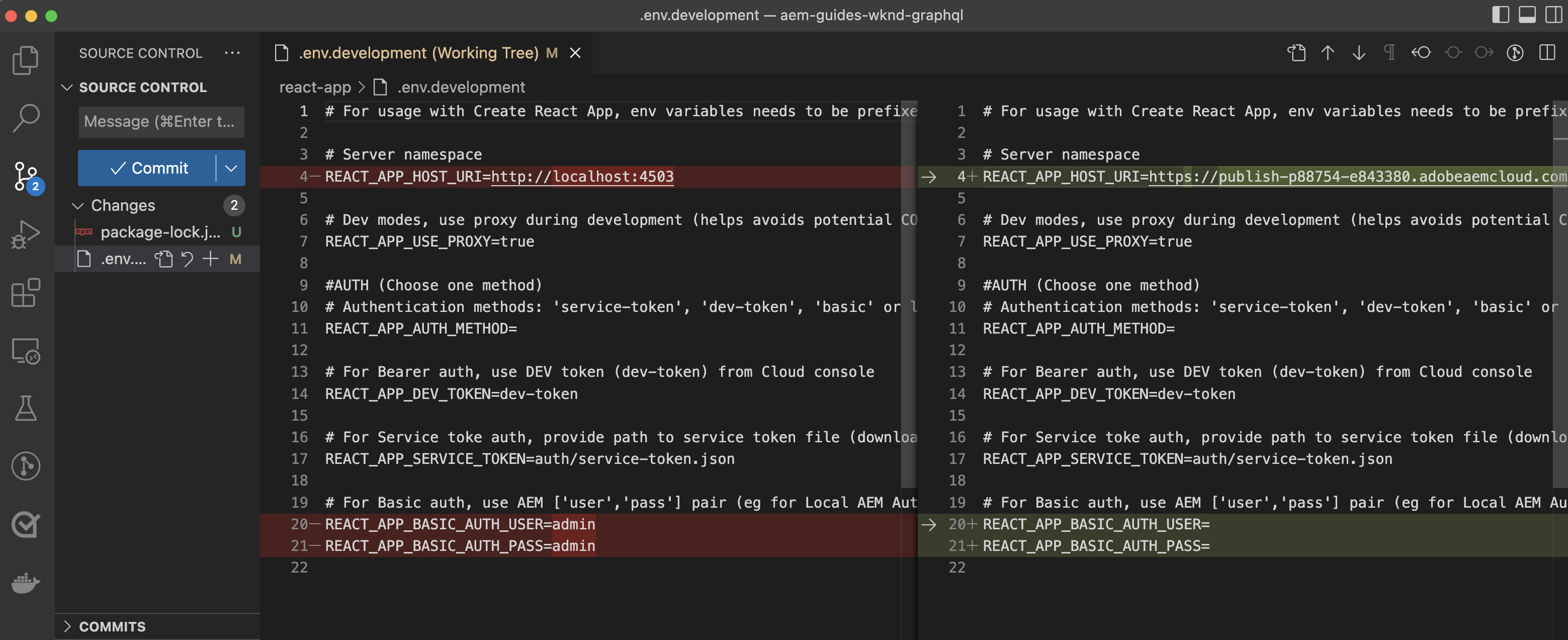
Task: Open the Docker view in activity bar
Action: (x=26, y=583)
